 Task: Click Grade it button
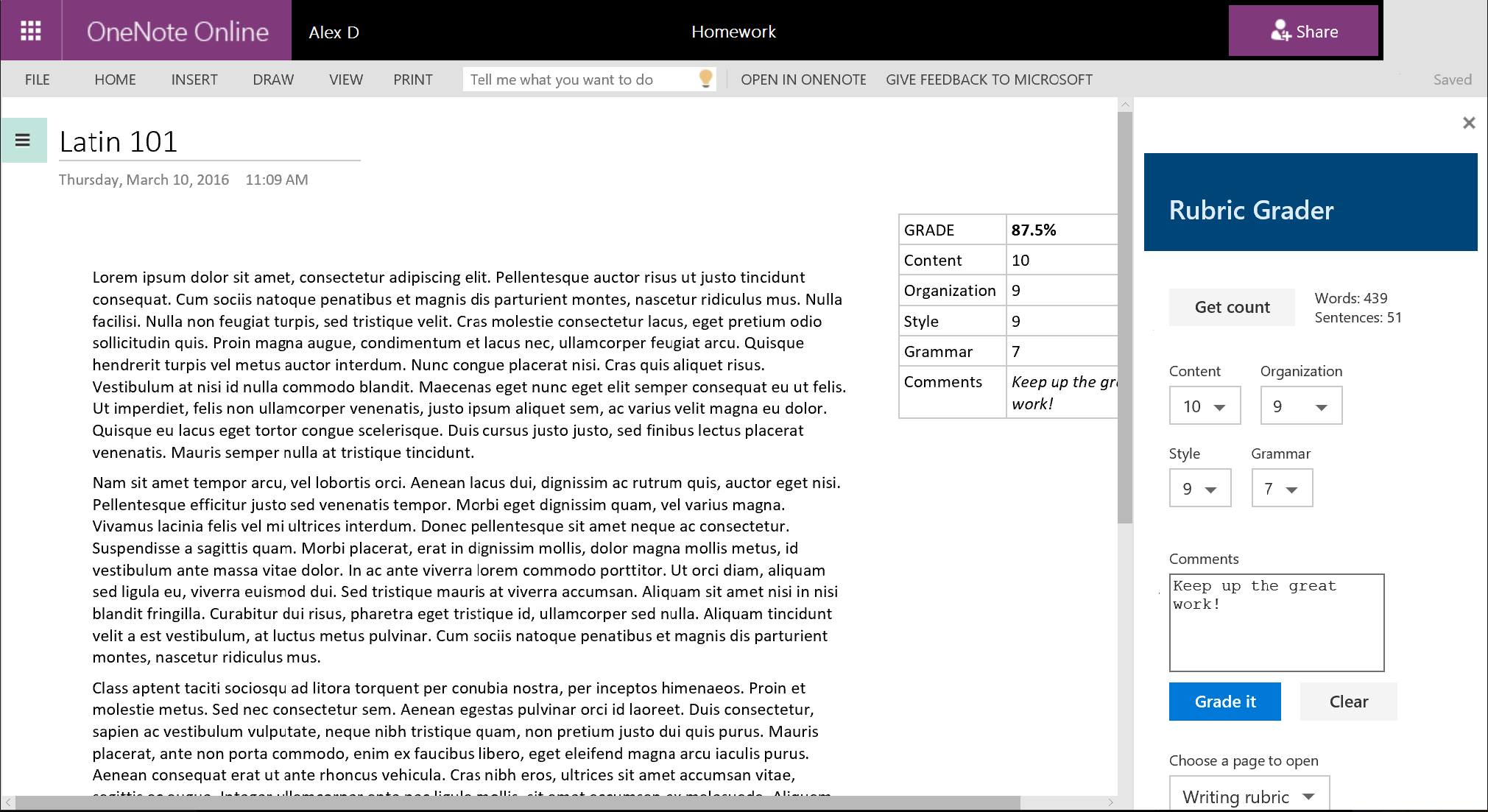1224,702
